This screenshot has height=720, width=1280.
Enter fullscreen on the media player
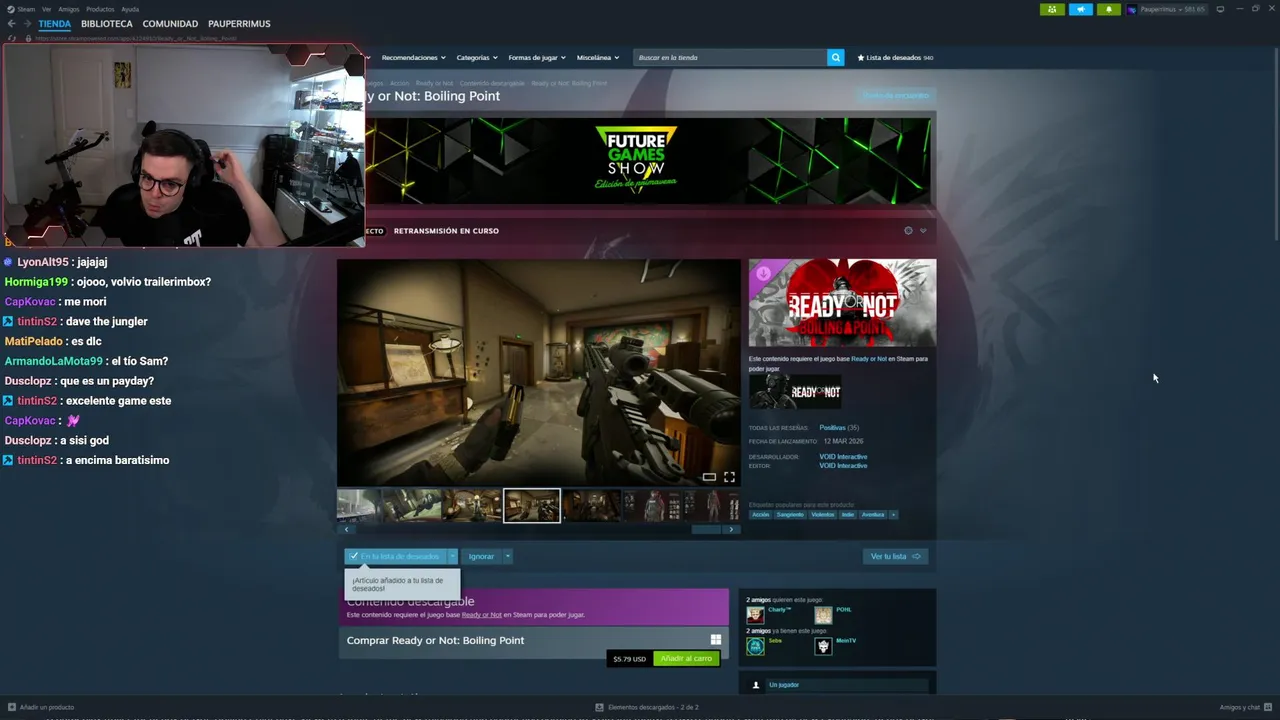pyautogui.click(x=729, y=477)
